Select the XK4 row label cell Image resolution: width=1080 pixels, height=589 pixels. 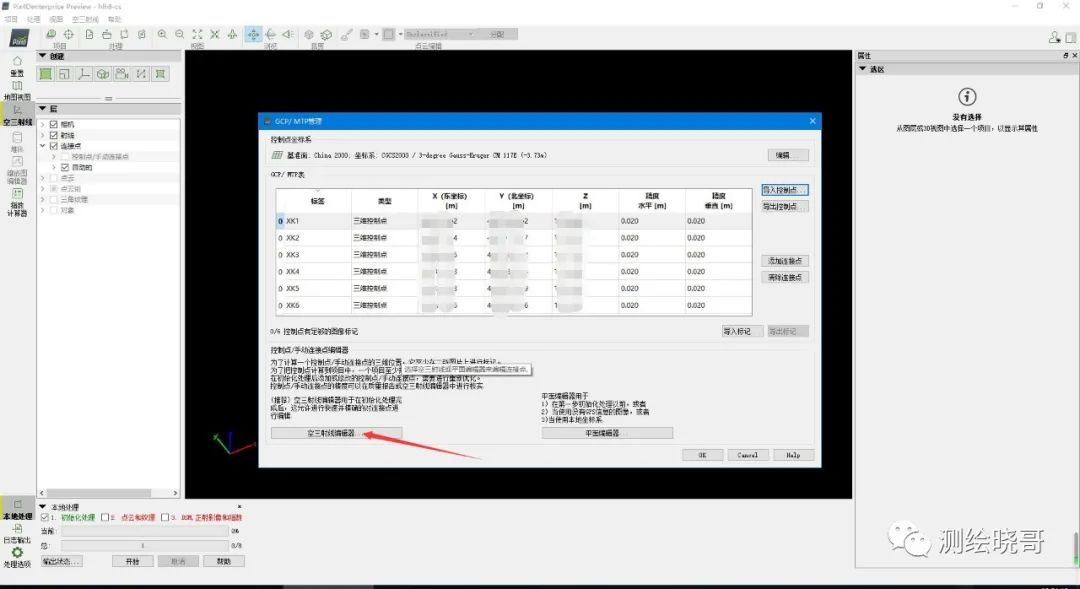point(317,271)
